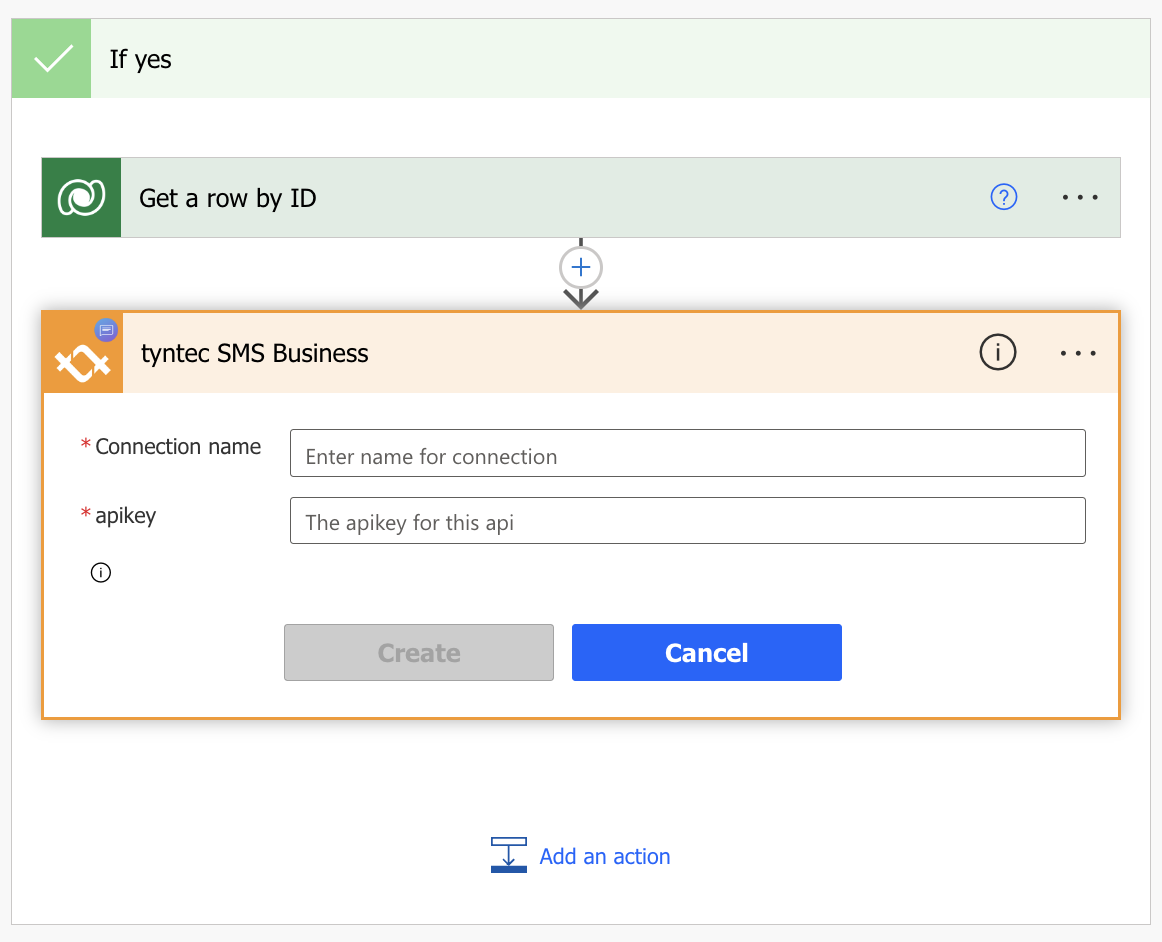Open help for Get a row by ID
The image size is (1162, 942).
coord(1003,197)
